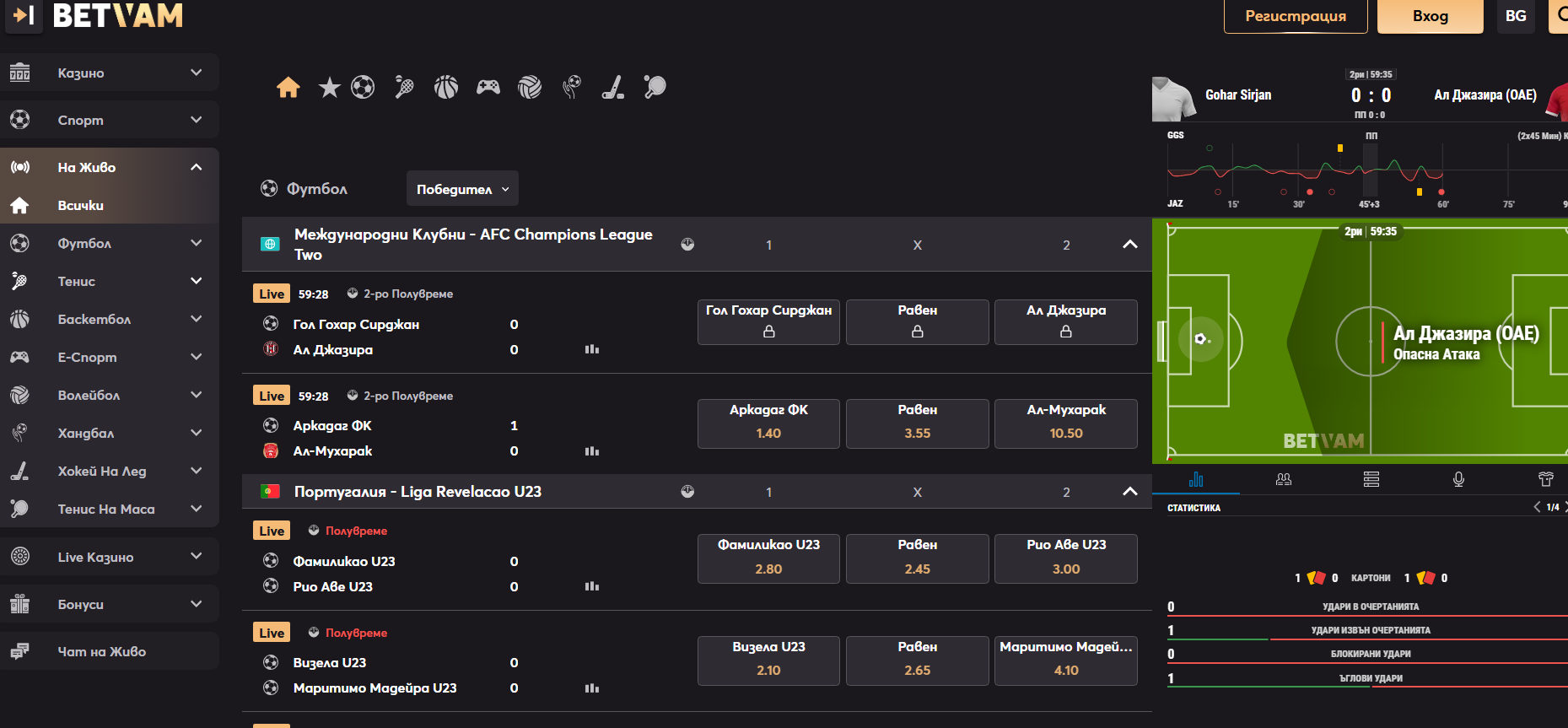This screenshot has height=728, width=1568.
Task: Click the Вход login button
Action: (1431, 16)
